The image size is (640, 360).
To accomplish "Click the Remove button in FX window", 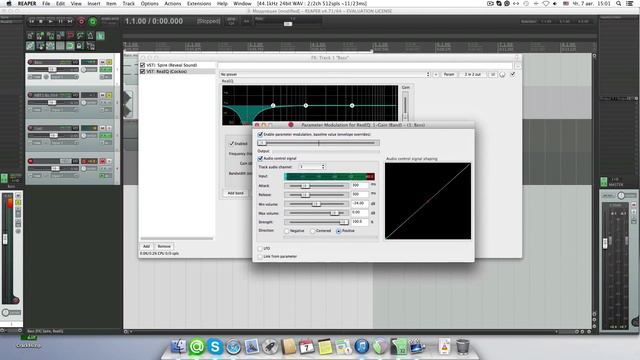I will pos(164,247).
